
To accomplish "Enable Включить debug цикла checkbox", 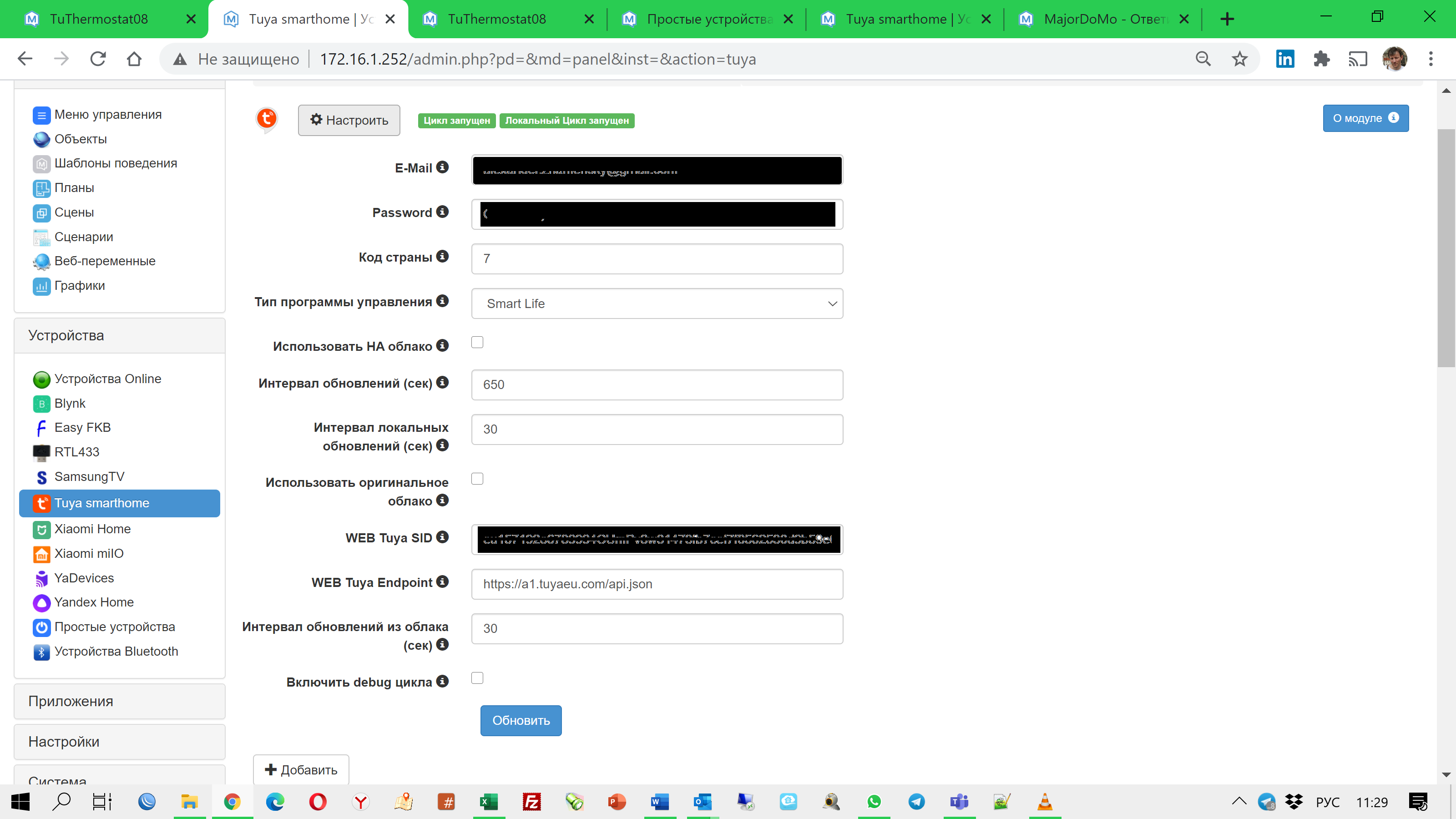I will tap(478, 677).
